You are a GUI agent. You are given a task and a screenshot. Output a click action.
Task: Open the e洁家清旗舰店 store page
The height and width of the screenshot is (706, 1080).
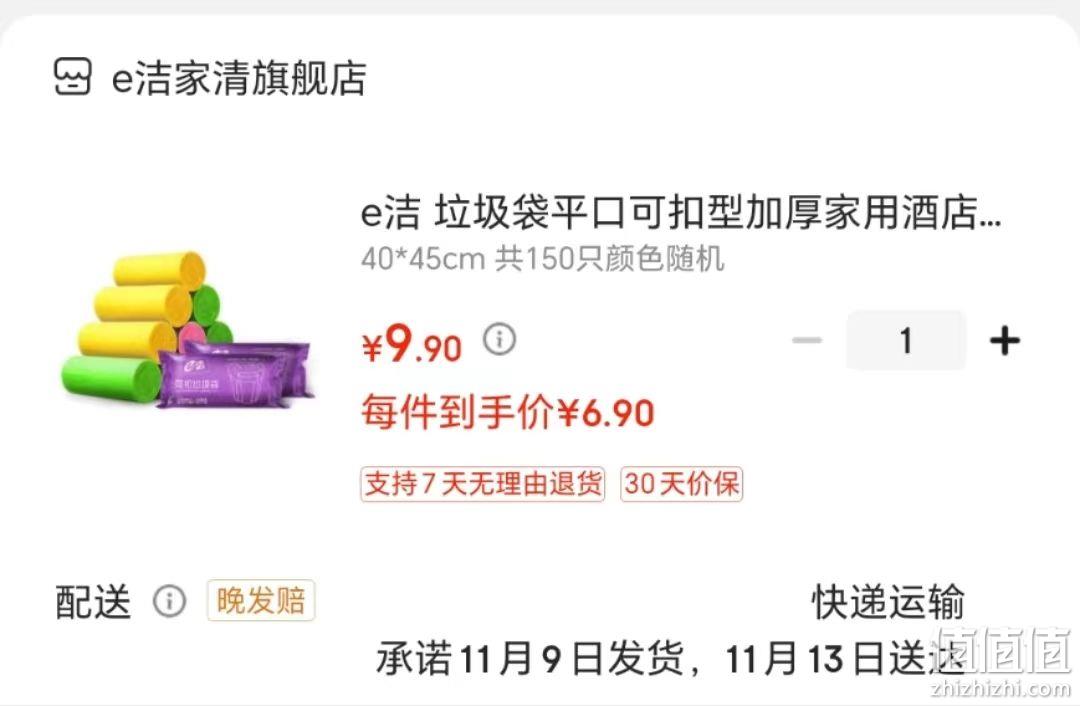(x=238, y=77)
